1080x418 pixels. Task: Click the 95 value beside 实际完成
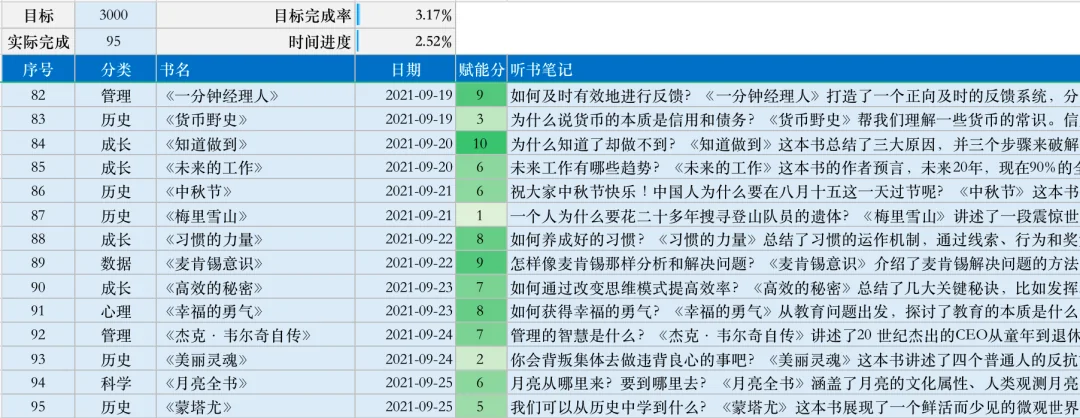pos(115,41)
